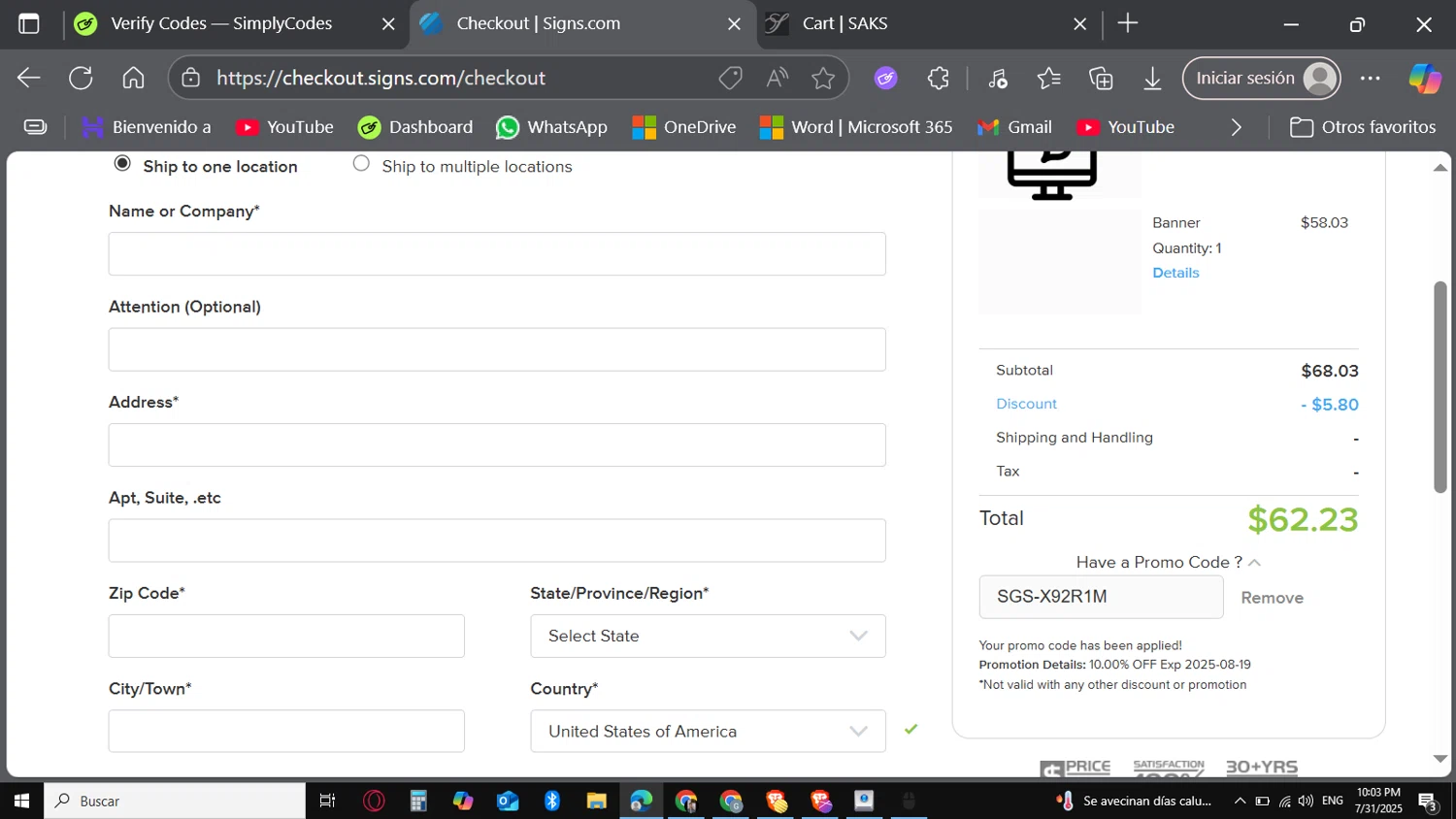Click the promo code field with SGS-X92R1M
Screen dimensions: 1456x819
[x=1101, y=597]
